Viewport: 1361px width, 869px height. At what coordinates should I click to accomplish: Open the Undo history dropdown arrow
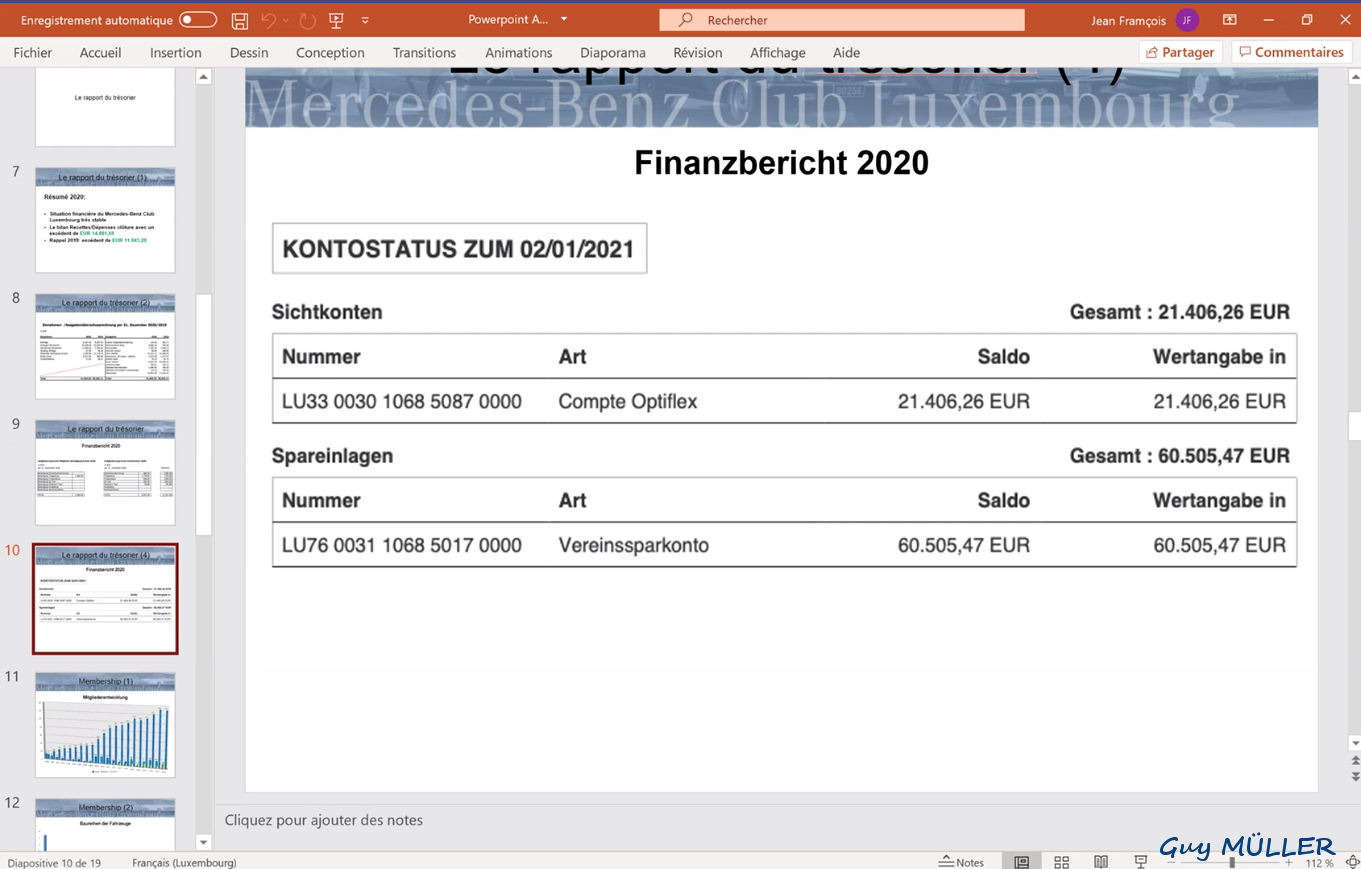286,20
